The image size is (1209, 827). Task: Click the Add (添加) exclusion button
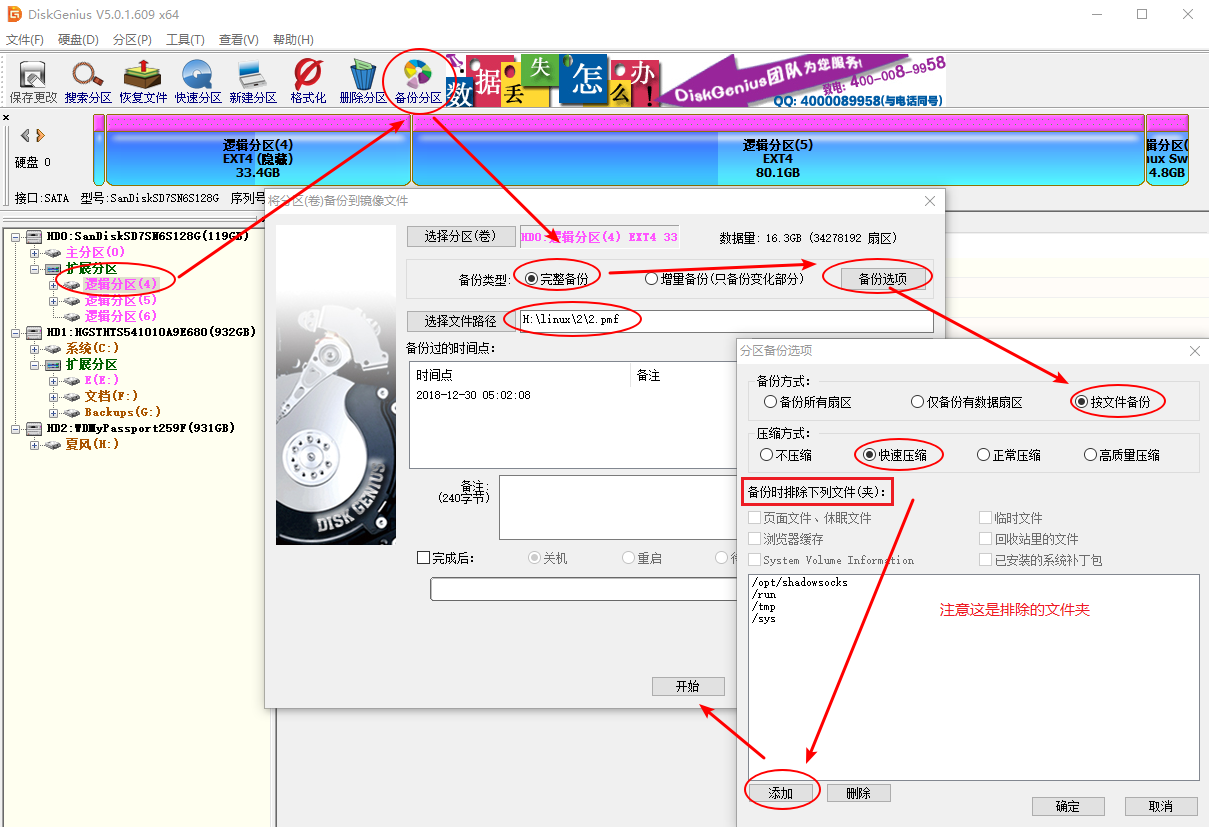[x=780, y=793]
